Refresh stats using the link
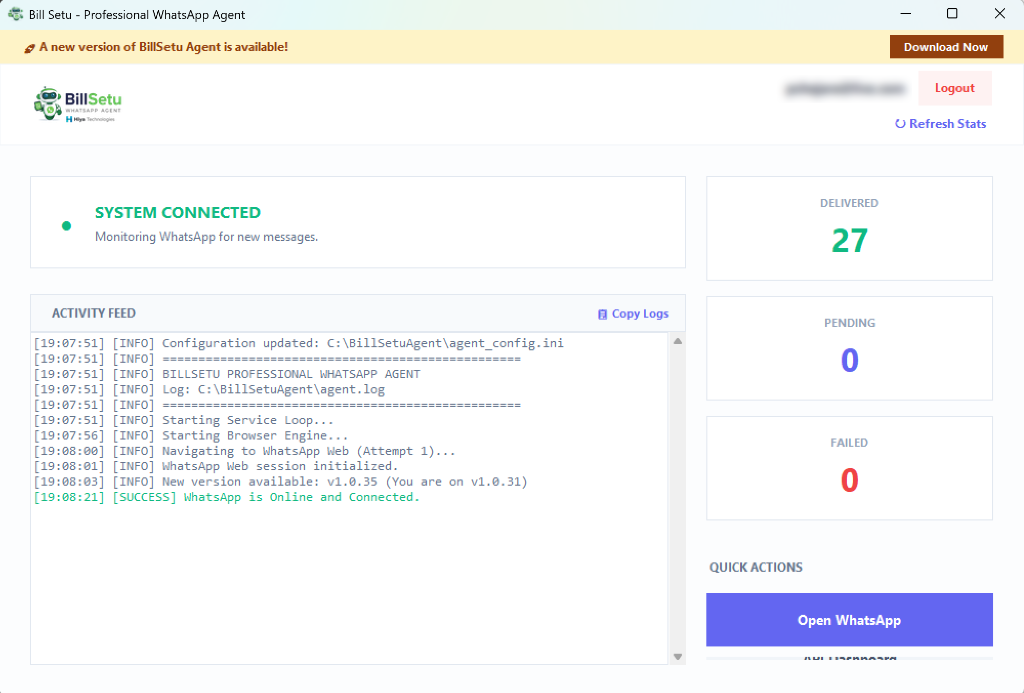The height and width of the screenshot is (693, 1024). (940, 123)
